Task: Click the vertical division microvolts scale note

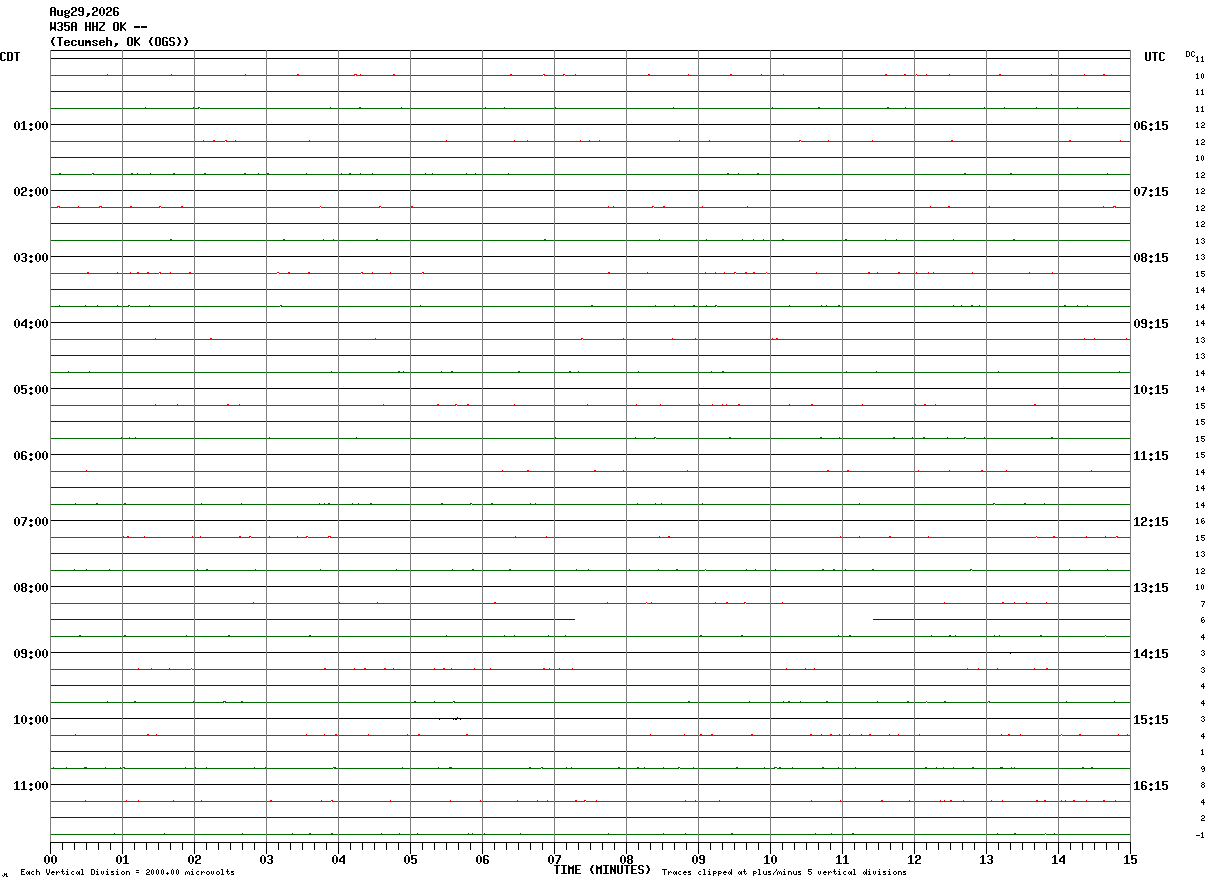Action: pyautogui.click(x=127, y=872)
